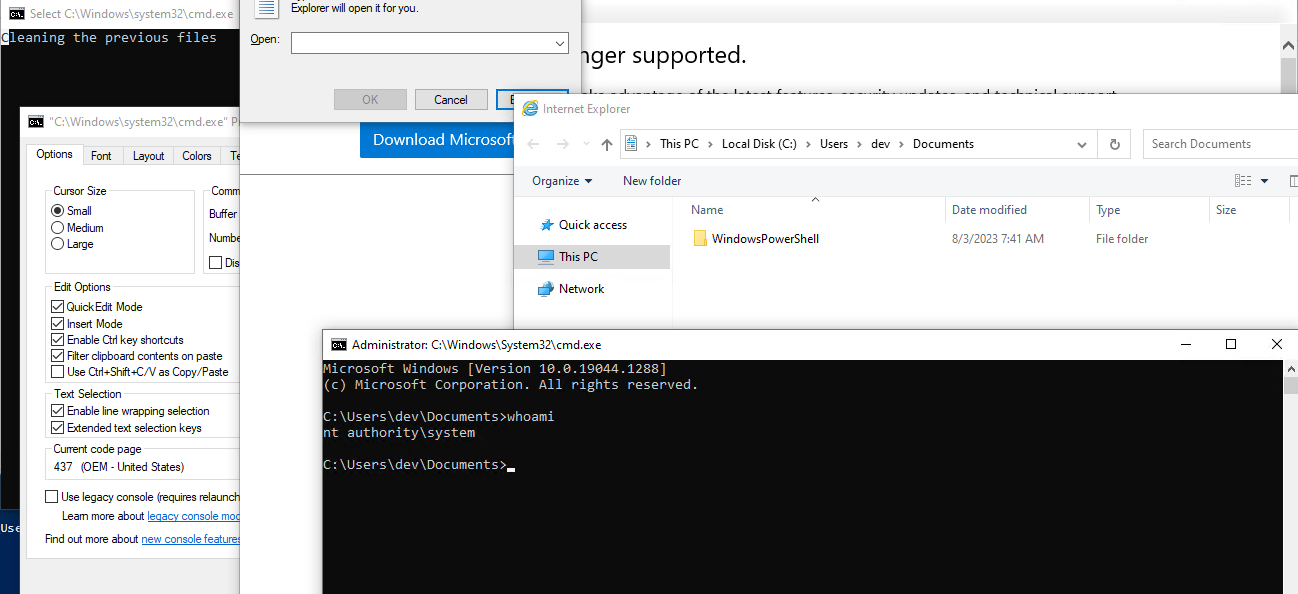The image size is (1298, 594).
Task: Click the cmd icon in Administrator window title
Action: (x=339, y=344)
